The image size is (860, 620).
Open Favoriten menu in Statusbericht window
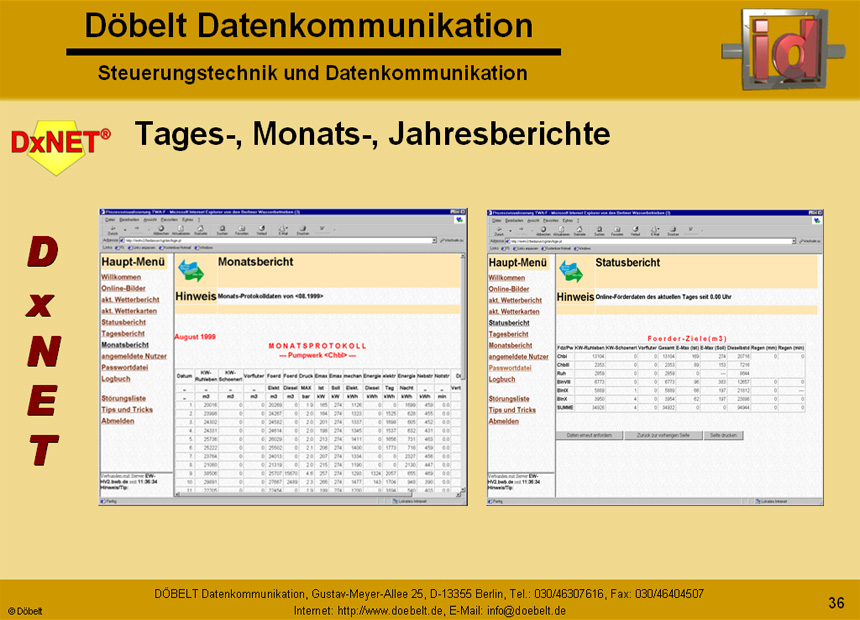550,221
